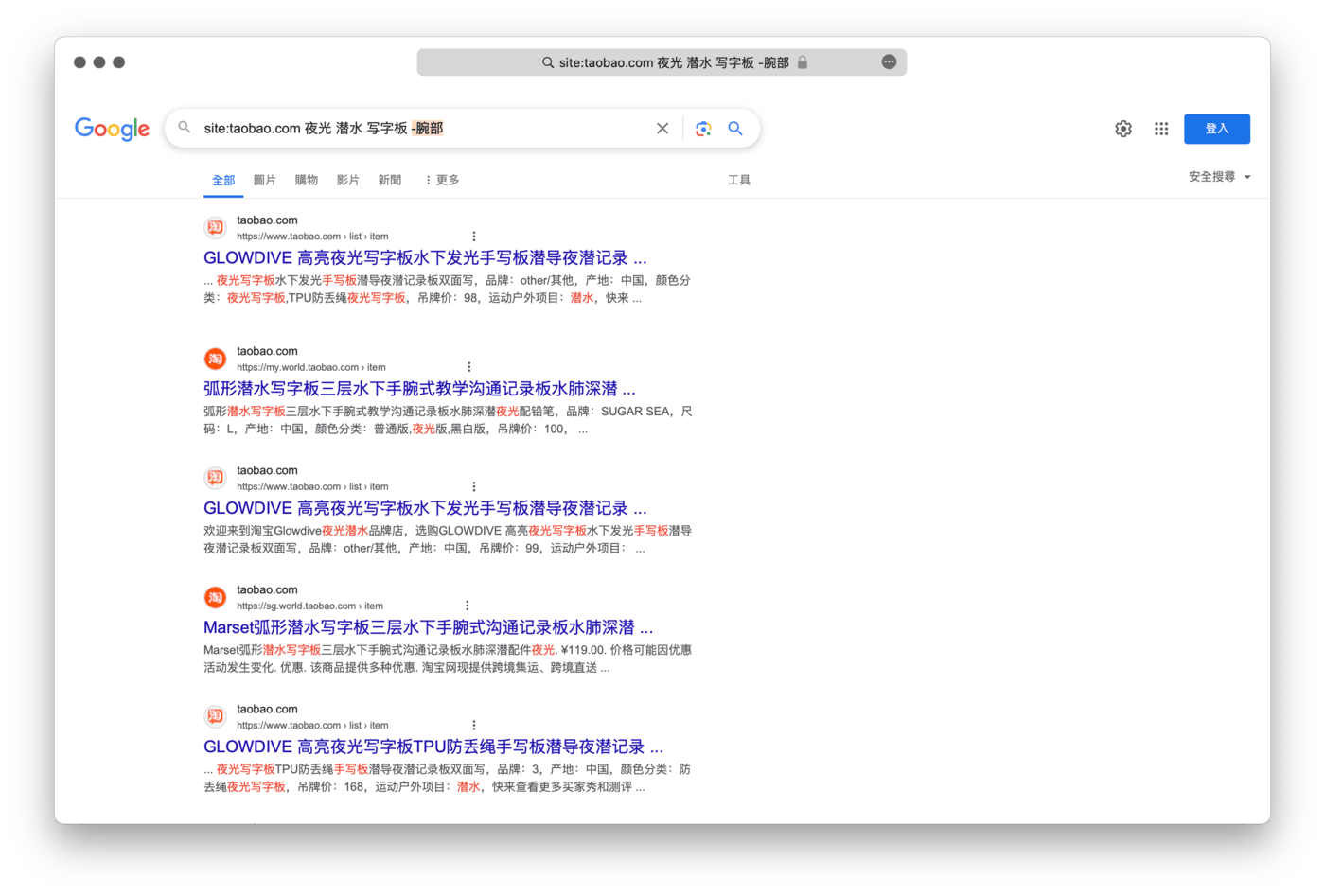The width and height of the screenshot is (1325, 896).
Task: Click the magnifying glass to search
Action: pyautogui.click(x=735, y=128)
